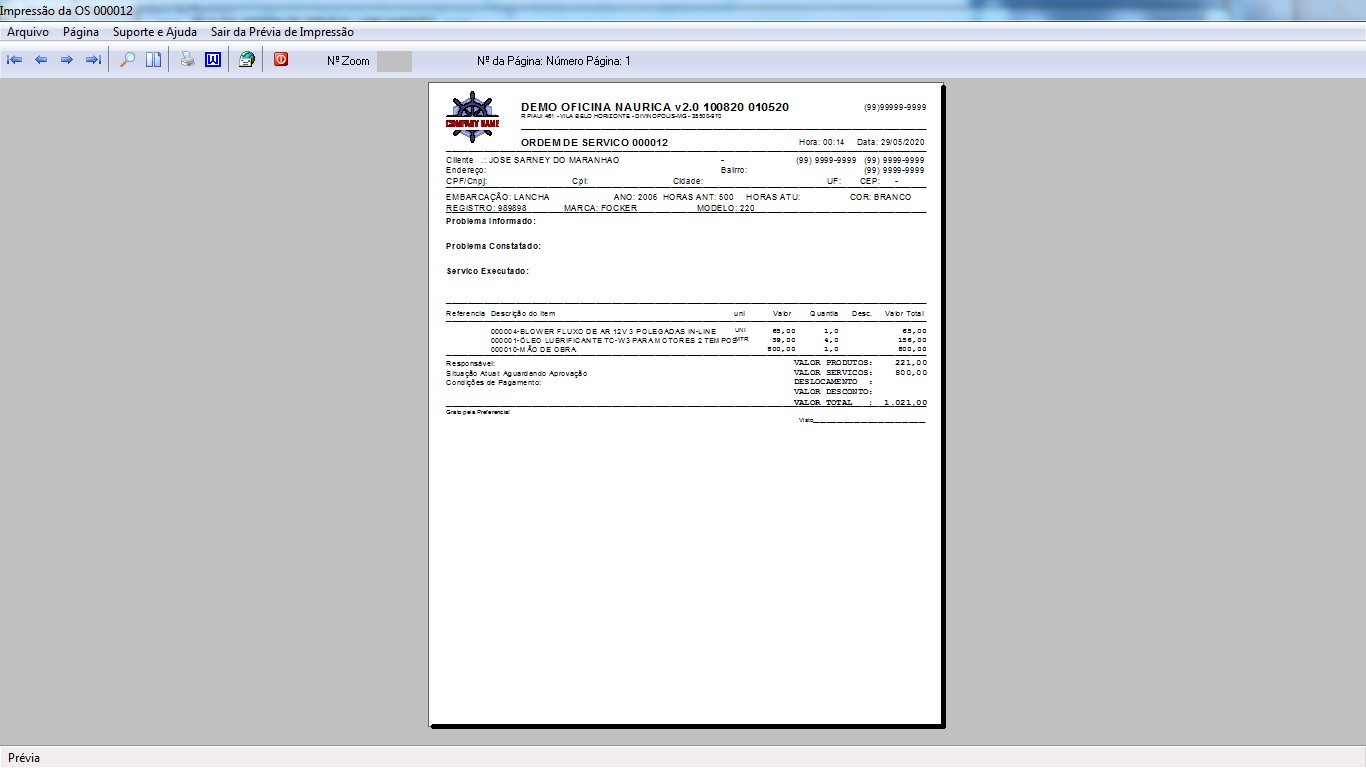The image size is (1366, 768).
Task: Open the Suporte e Ajuda menu
Action: coord(155,32)
